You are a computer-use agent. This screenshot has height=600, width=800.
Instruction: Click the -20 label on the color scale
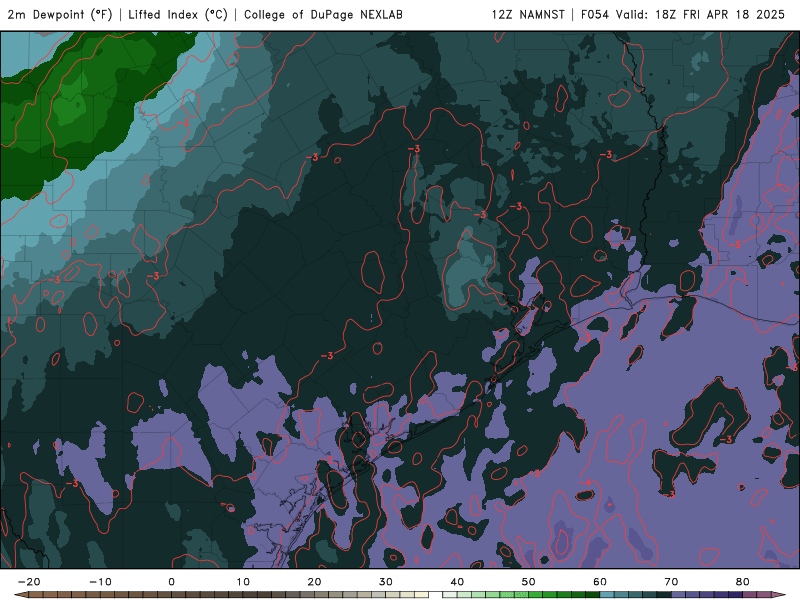coord(29,582)
